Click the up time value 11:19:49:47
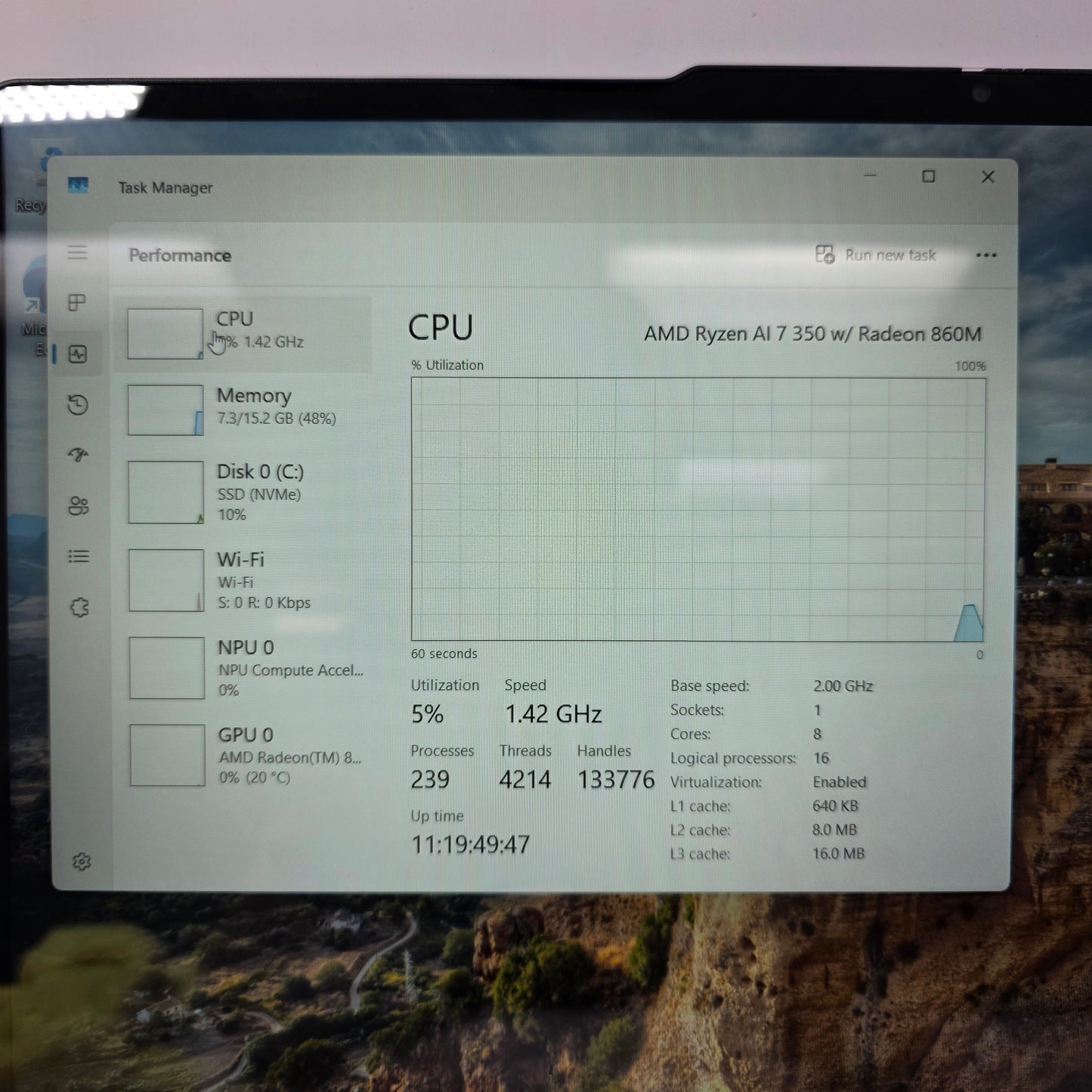Image resolution: width=1092 pixels, height=1092 pixels. (470, 845)
